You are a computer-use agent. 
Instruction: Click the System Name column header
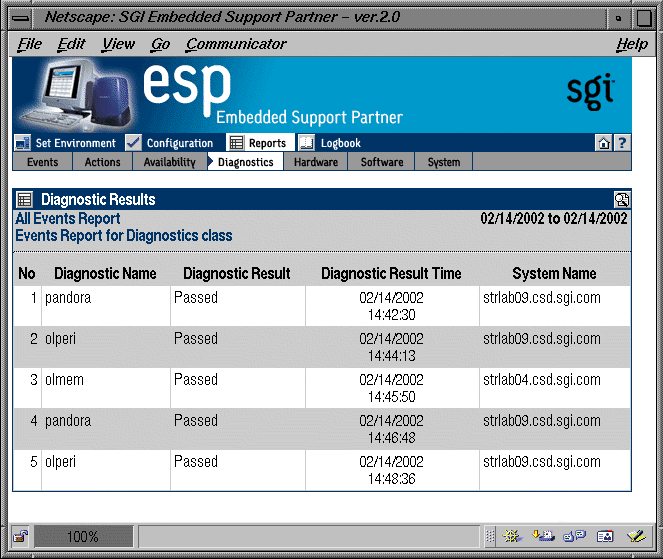coord(554,274)
